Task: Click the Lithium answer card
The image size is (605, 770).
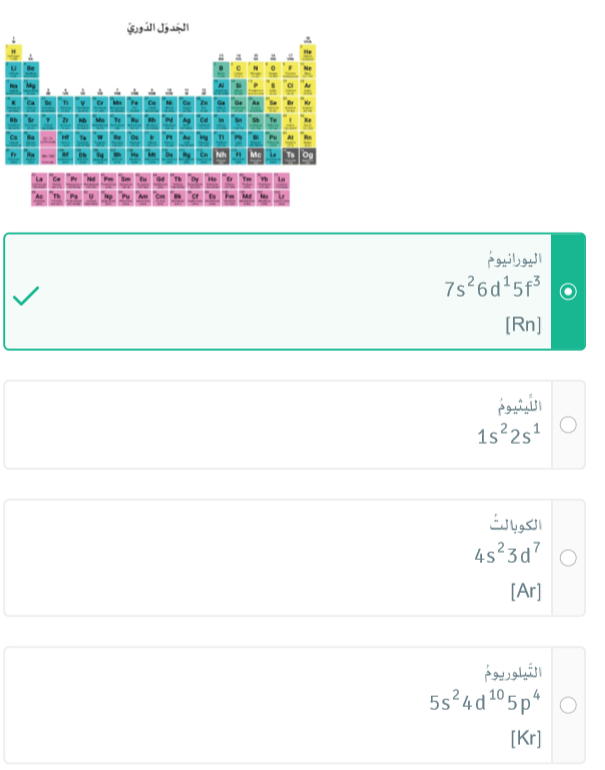Action: [x=280, y=425]
